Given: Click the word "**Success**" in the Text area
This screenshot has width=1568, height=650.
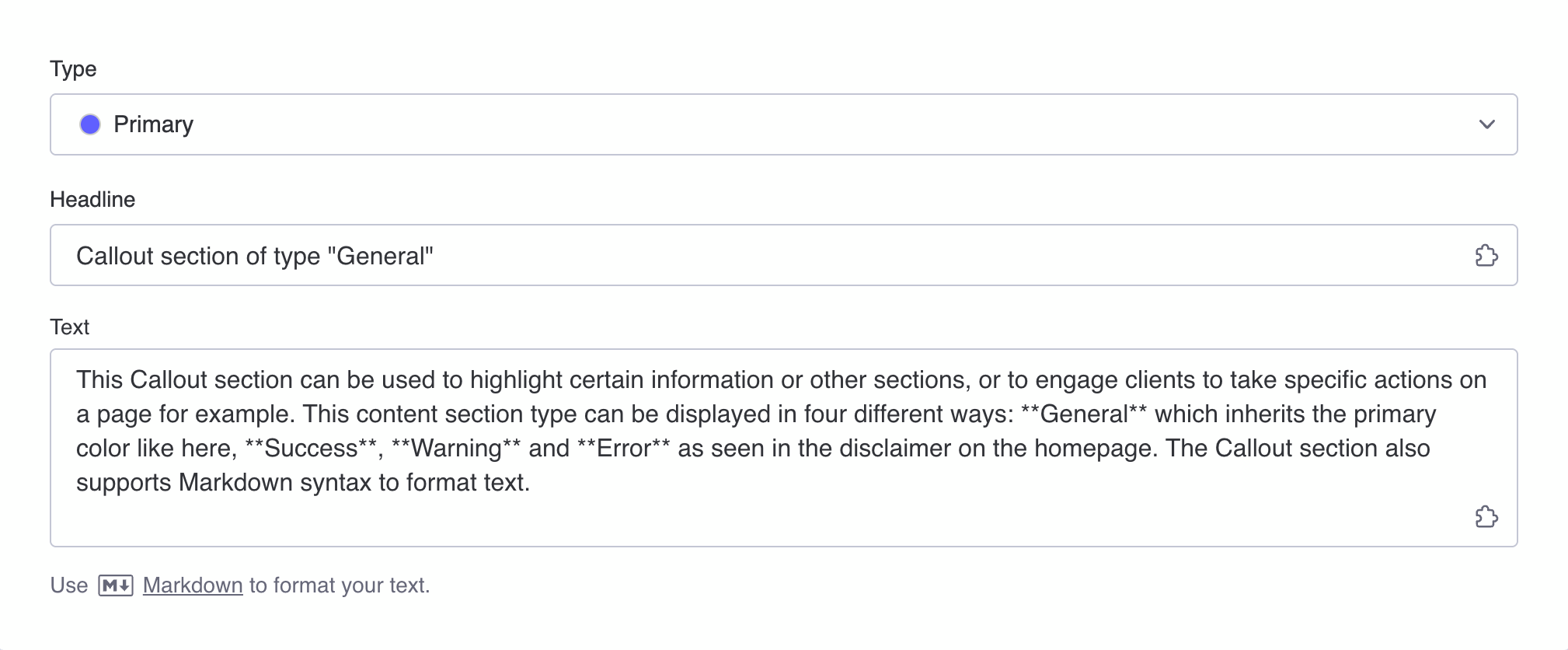Looking at the screenshot, I should point(311,449).
